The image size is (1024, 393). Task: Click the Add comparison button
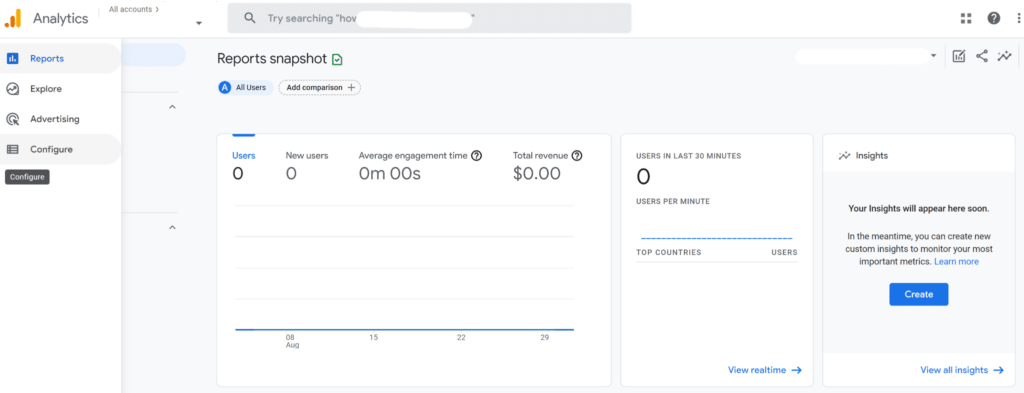[319, 87]
